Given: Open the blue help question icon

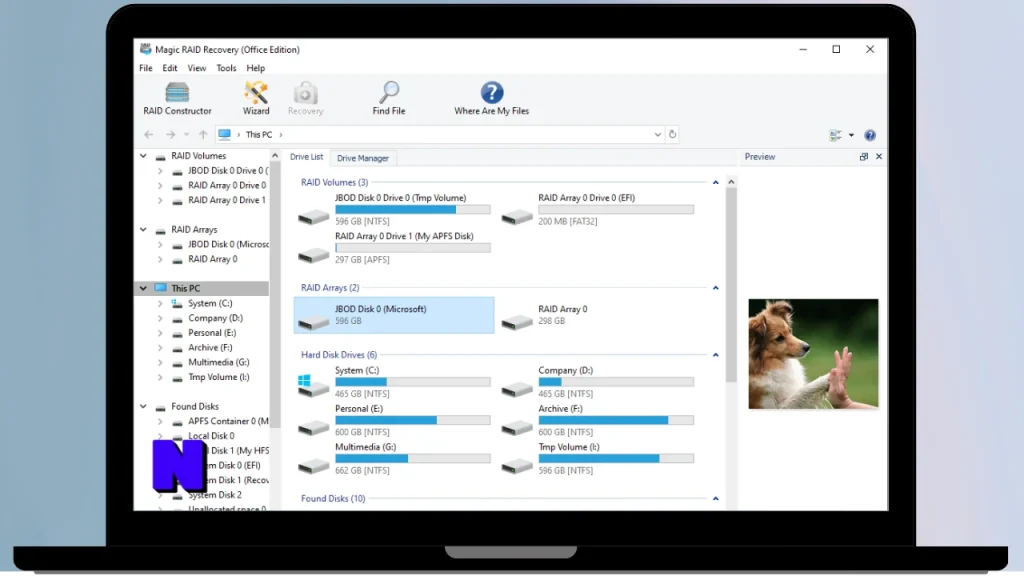Looking at the screenshot, I should [x=870, y=135].
